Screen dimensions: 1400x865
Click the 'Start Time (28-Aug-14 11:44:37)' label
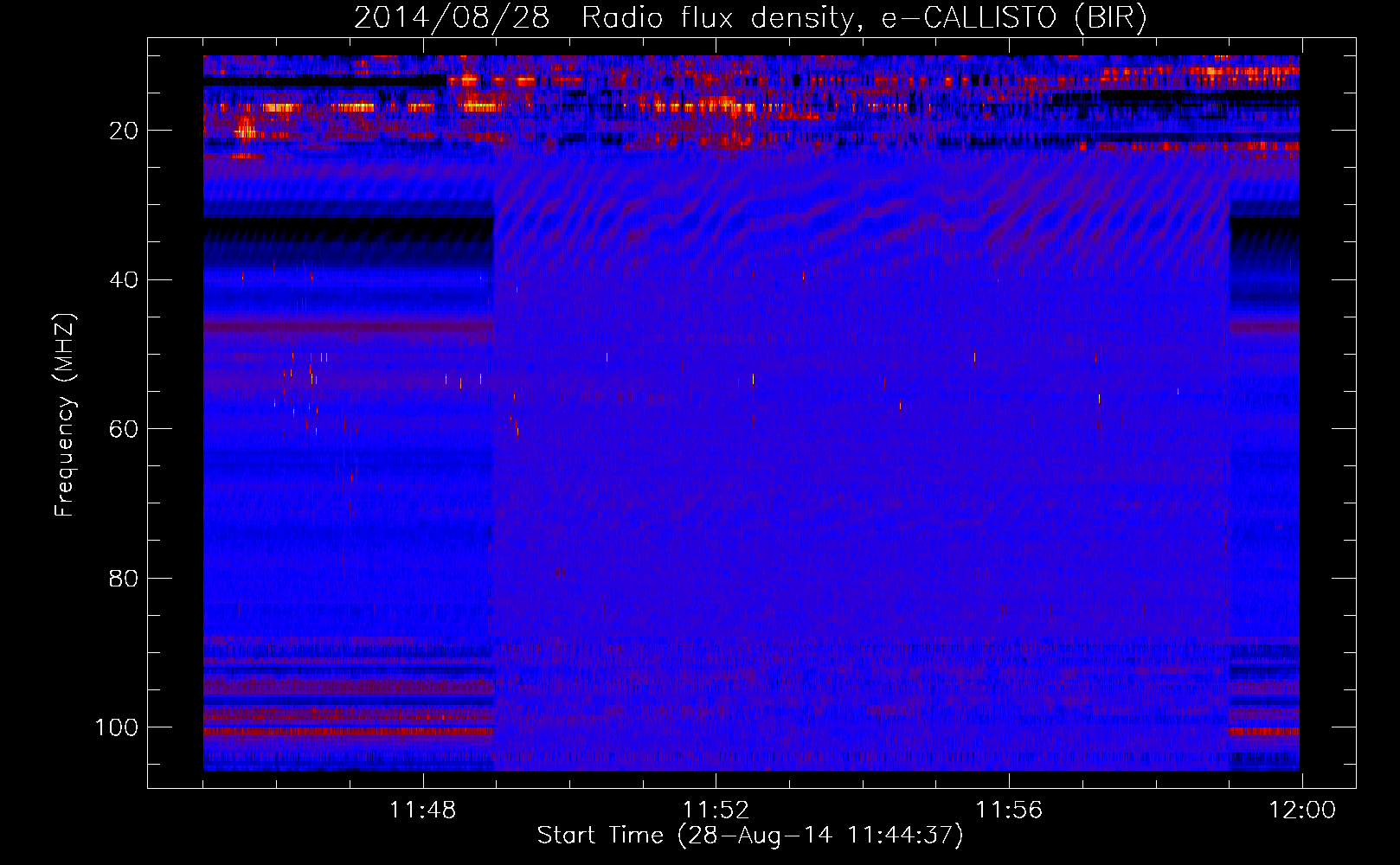tap(750, 836)
